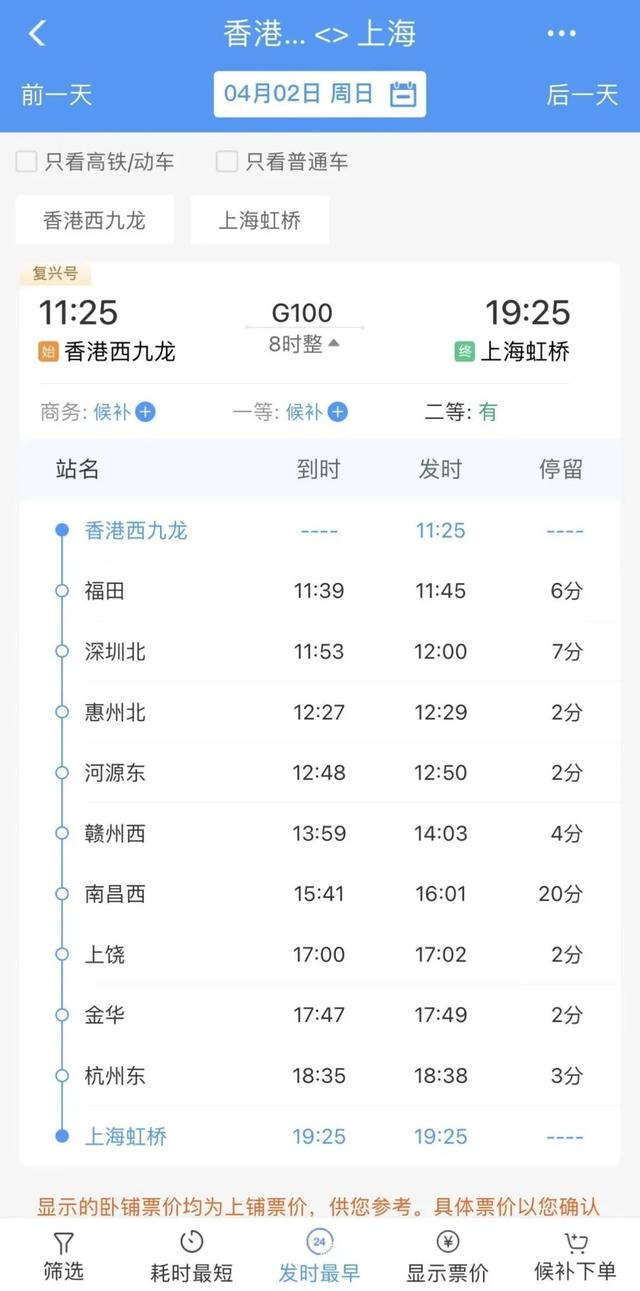Open the three-dot more options menu
This screenshot has height=1291, width=640.
pyautogui.click(x=561, y=33)
